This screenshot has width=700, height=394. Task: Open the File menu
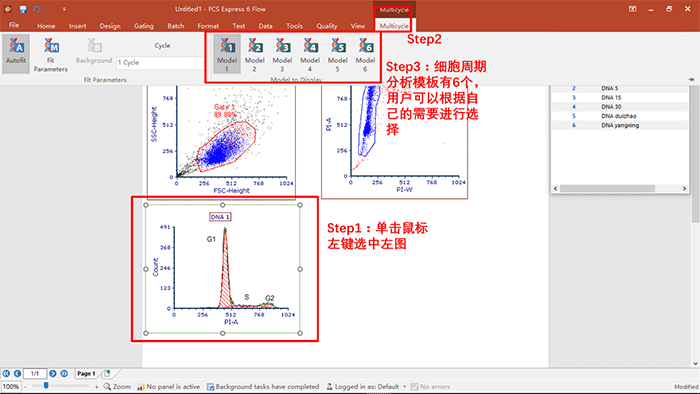click(14, 25)
